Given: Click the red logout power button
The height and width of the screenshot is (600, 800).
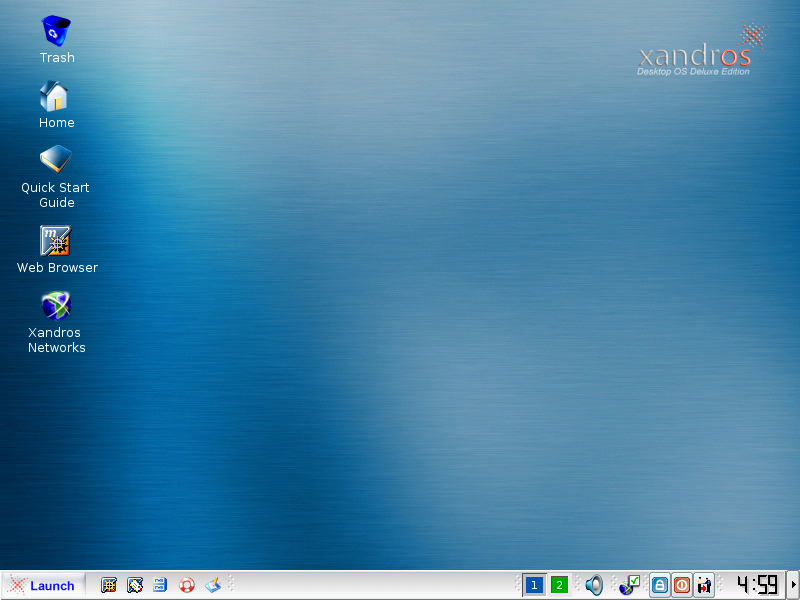Looking at the screenshot, I should coord(682,585).
